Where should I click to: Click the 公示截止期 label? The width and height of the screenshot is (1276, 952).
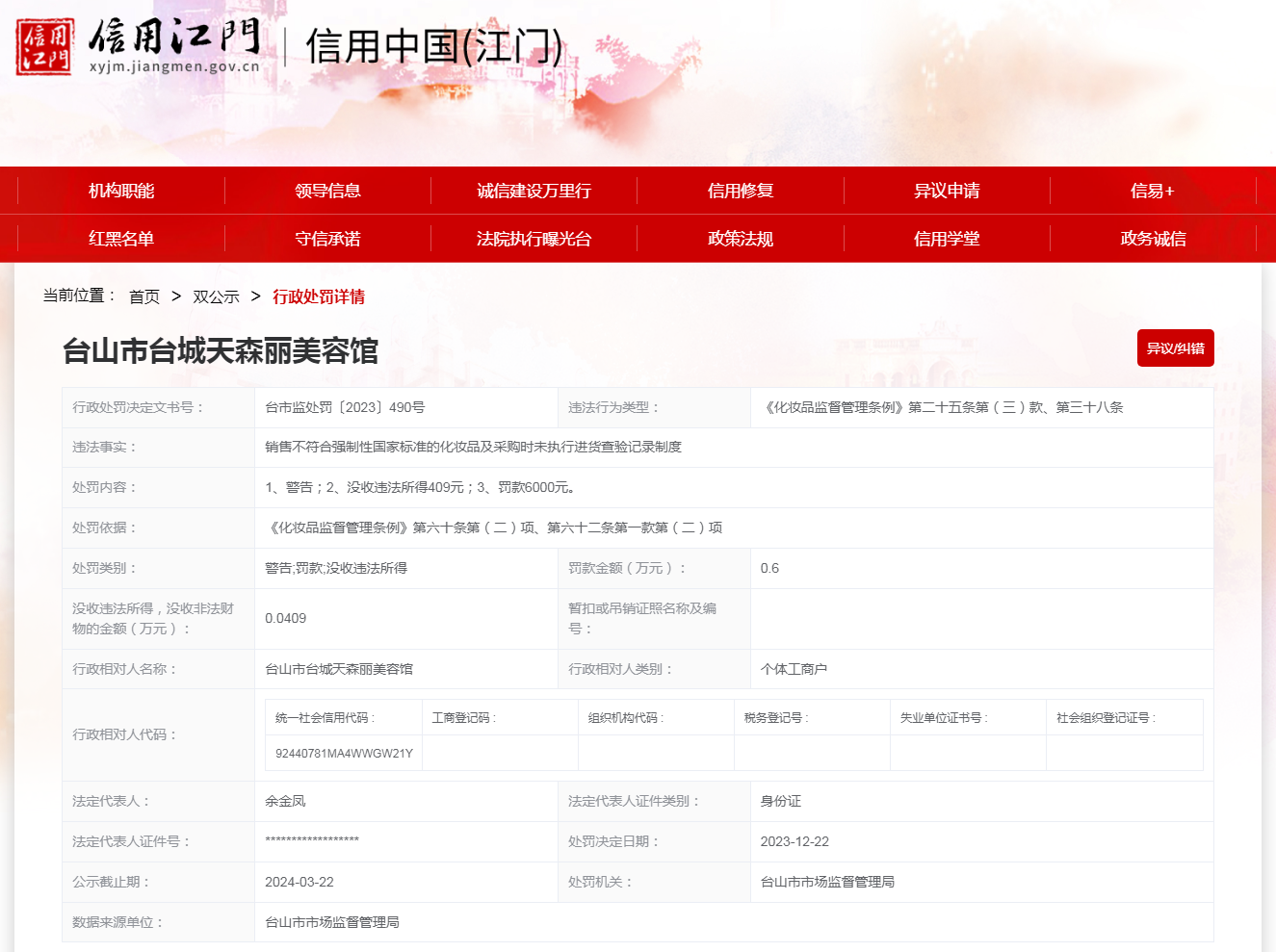point(112,882)
